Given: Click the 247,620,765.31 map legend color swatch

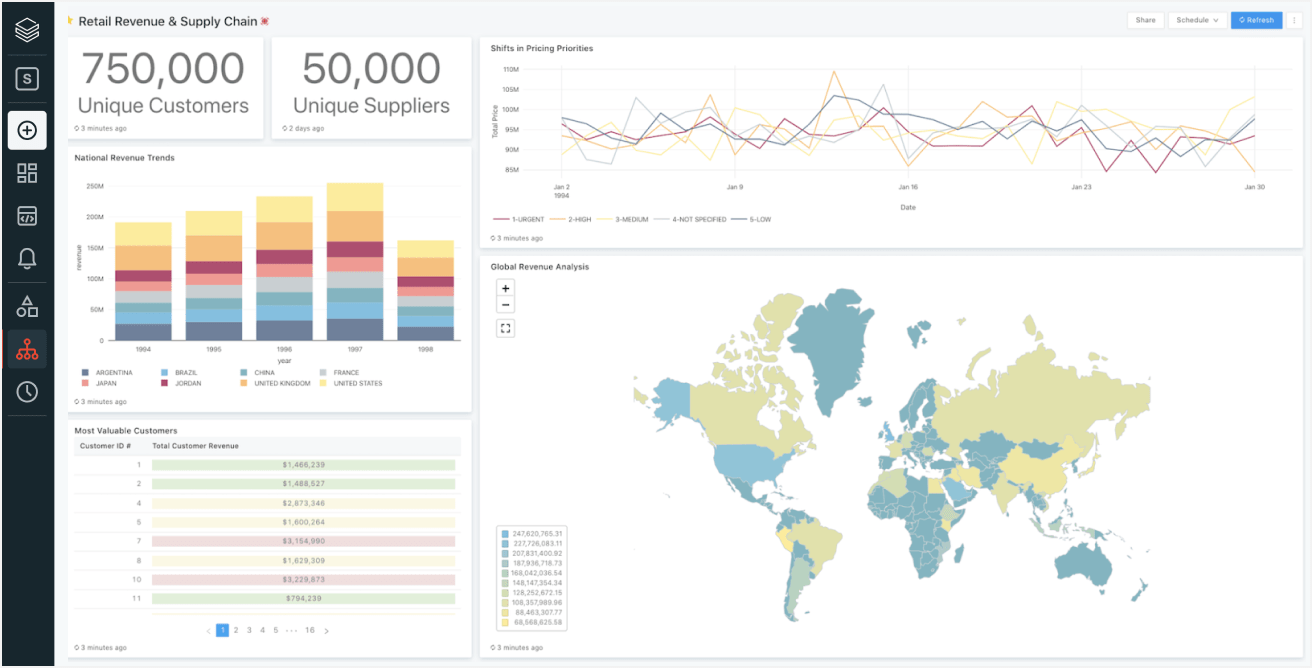Looking at the screenshot, I should [x=506, y=534].
